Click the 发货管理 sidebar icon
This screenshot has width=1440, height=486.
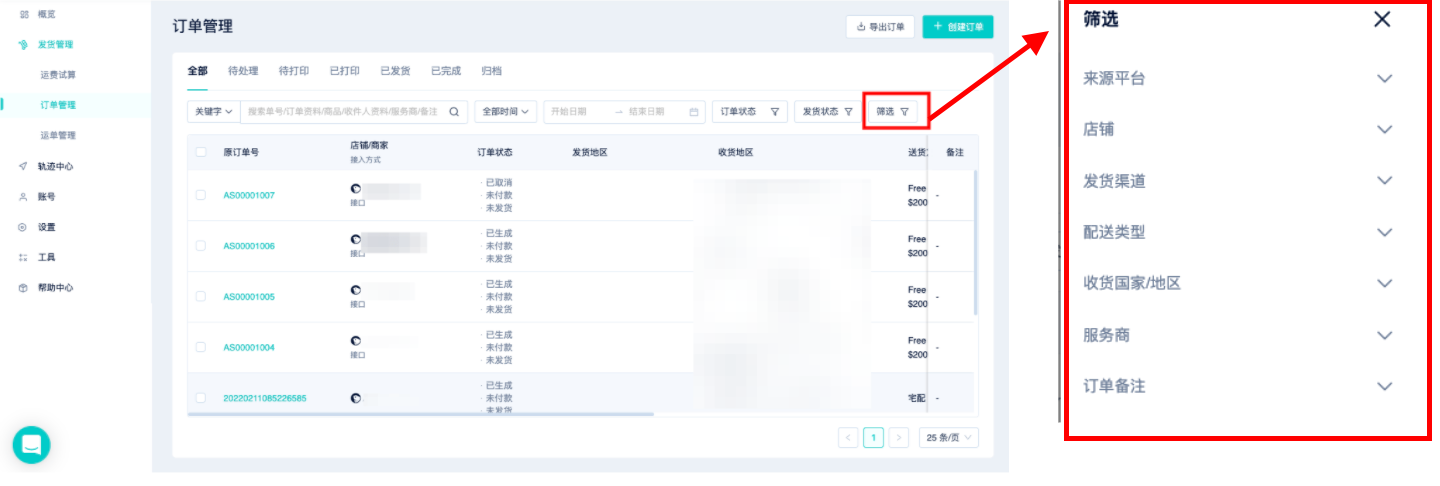tap(24, 44)
